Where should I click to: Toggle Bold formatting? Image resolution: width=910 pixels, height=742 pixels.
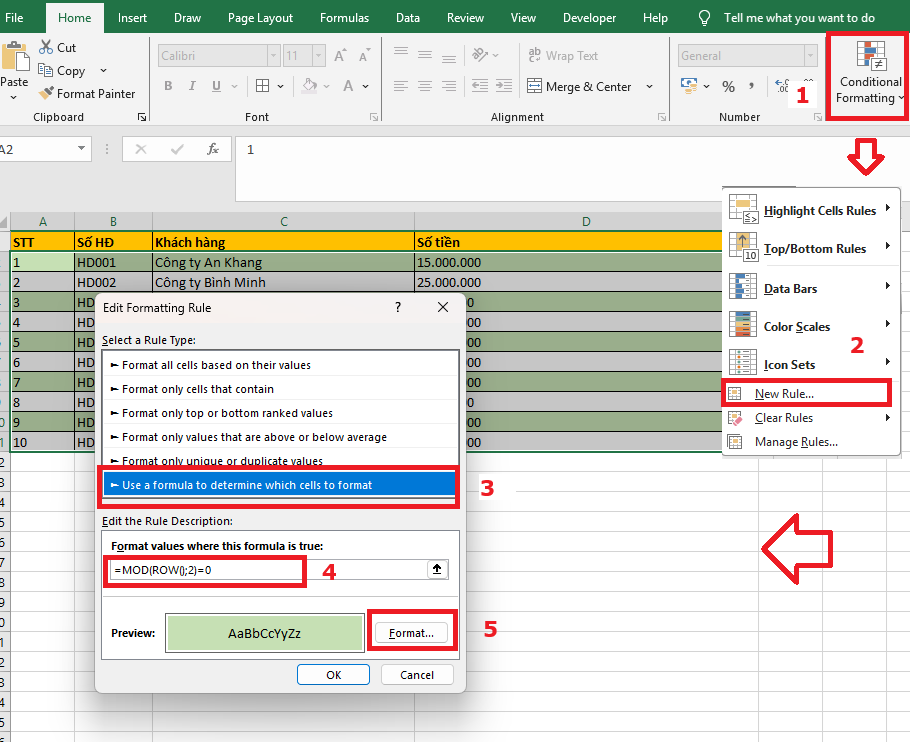[167, 87]
